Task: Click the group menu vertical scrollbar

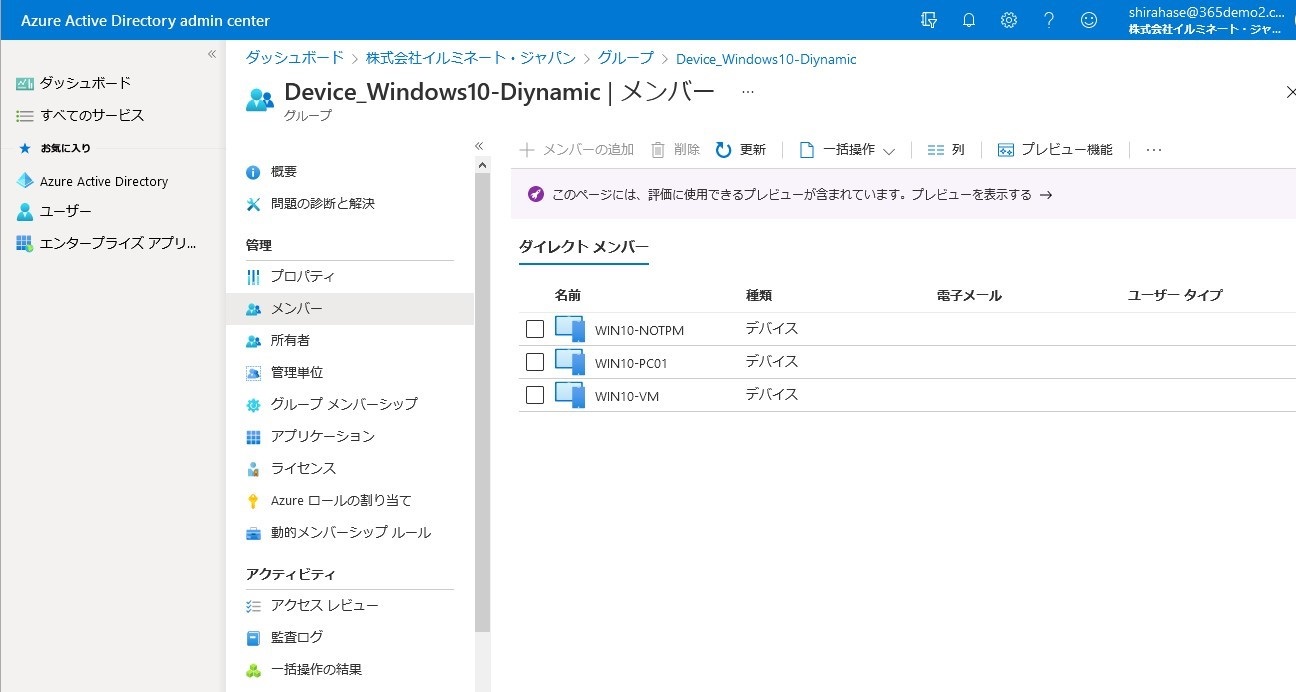Action: click(482, 400)
